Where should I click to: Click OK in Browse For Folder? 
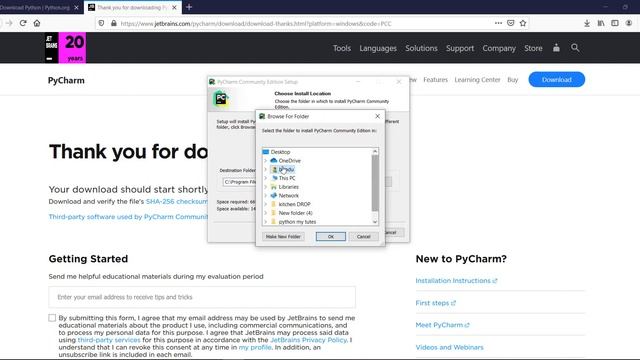[x=331, y=236]
